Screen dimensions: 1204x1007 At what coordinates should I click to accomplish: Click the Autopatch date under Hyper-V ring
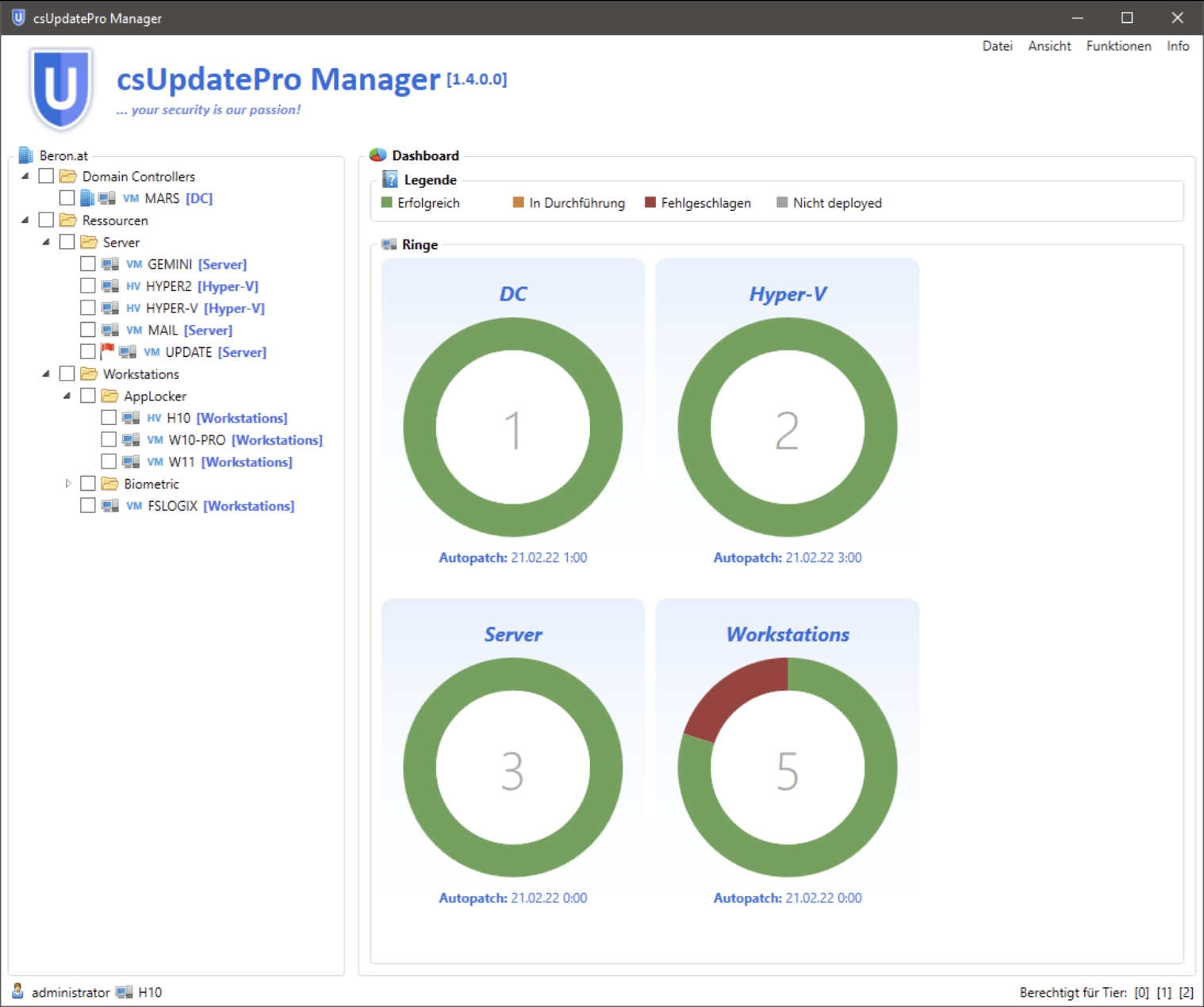pyautogui.click(x=822, y=557)
